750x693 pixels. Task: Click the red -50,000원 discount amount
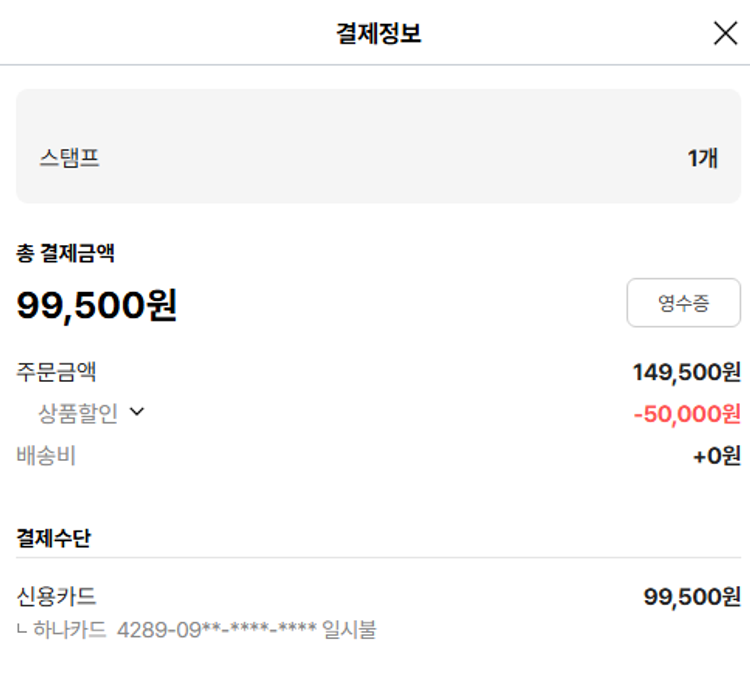[x=687, y=414]
